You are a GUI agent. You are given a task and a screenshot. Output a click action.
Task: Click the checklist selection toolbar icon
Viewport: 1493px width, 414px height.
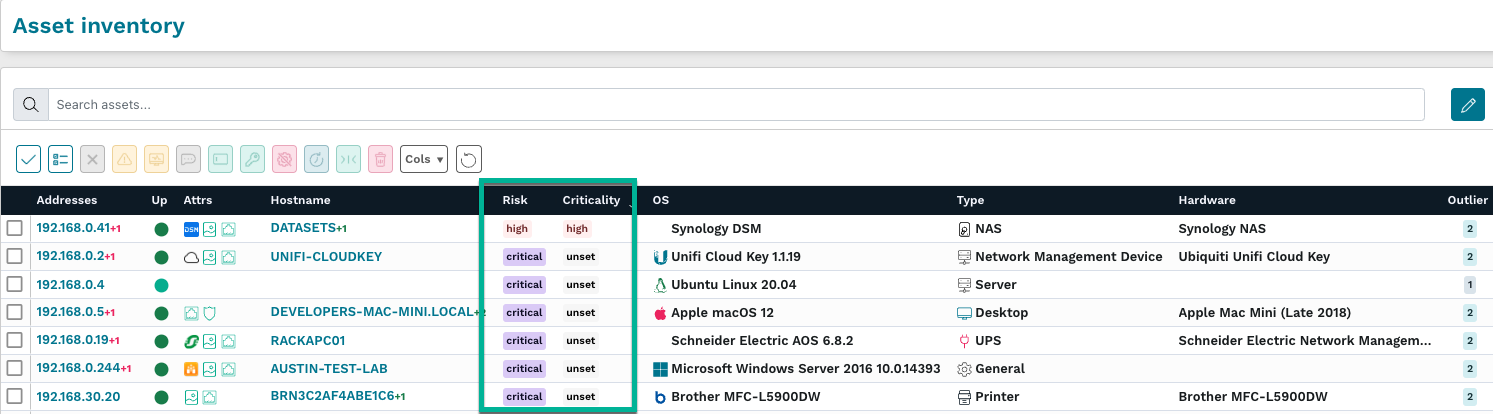tap(60, 158)
